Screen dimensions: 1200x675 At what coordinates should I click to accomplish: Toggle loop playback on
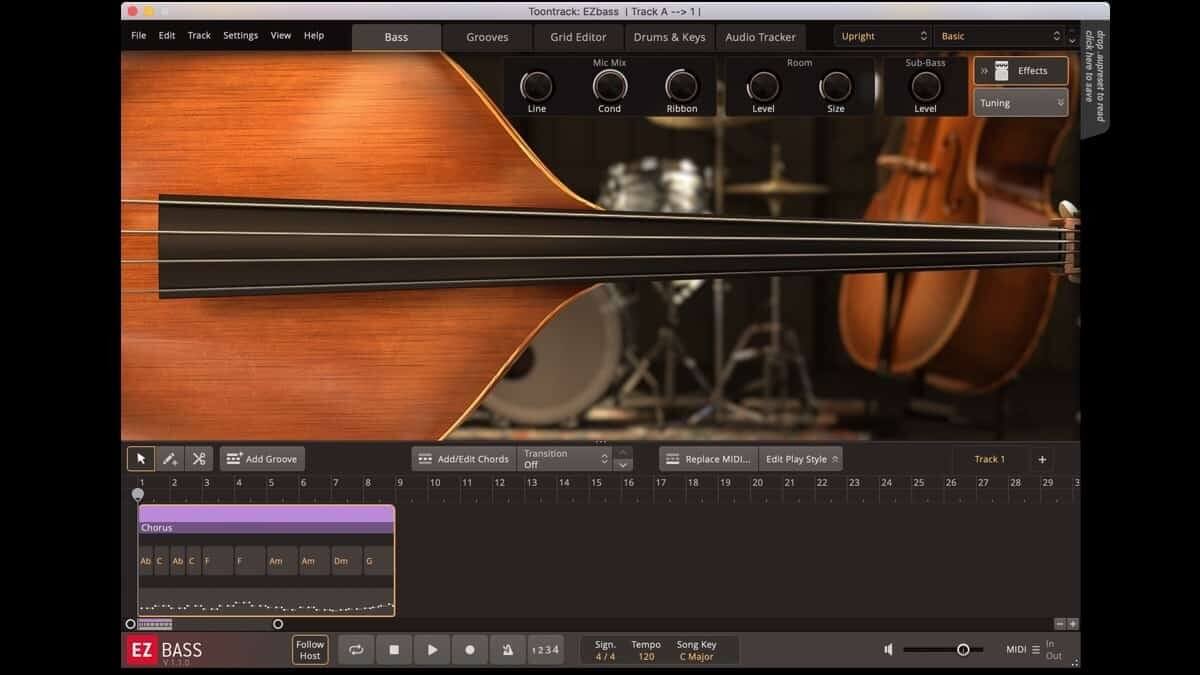(355, 649)
